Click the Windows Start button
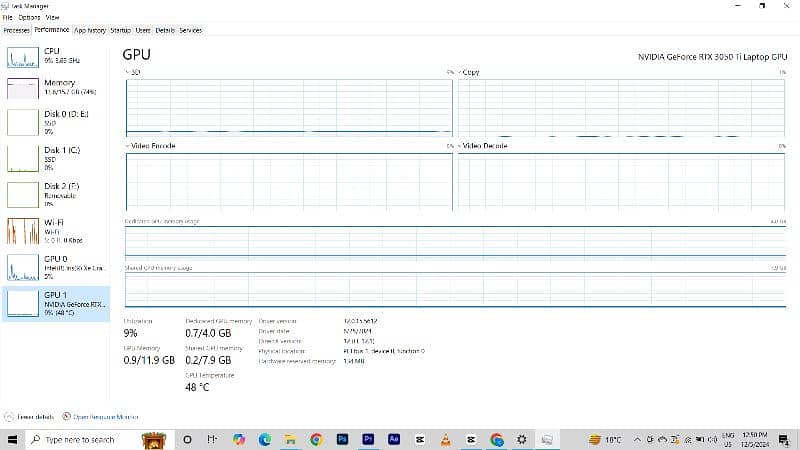Screen dimensions: 800x450 (x=11, y=439)
